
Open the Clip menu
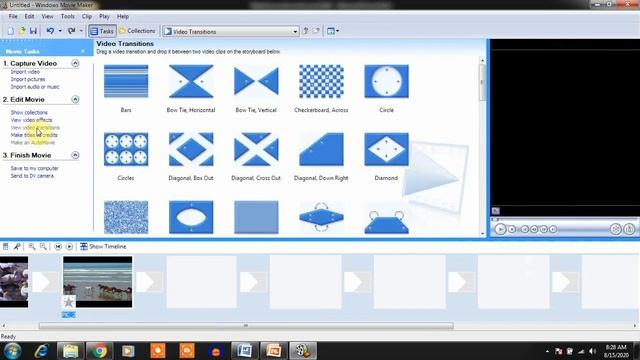87,16
